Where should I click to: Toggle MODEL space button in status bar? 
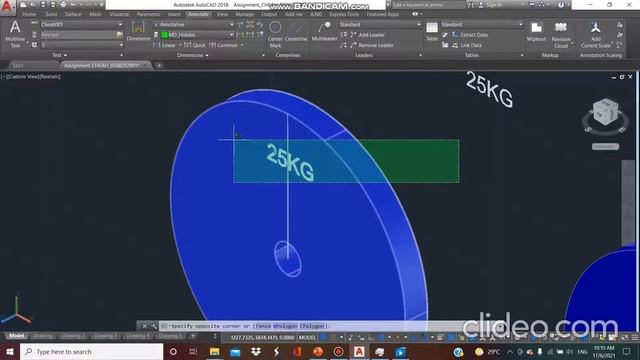pos(307,338)
